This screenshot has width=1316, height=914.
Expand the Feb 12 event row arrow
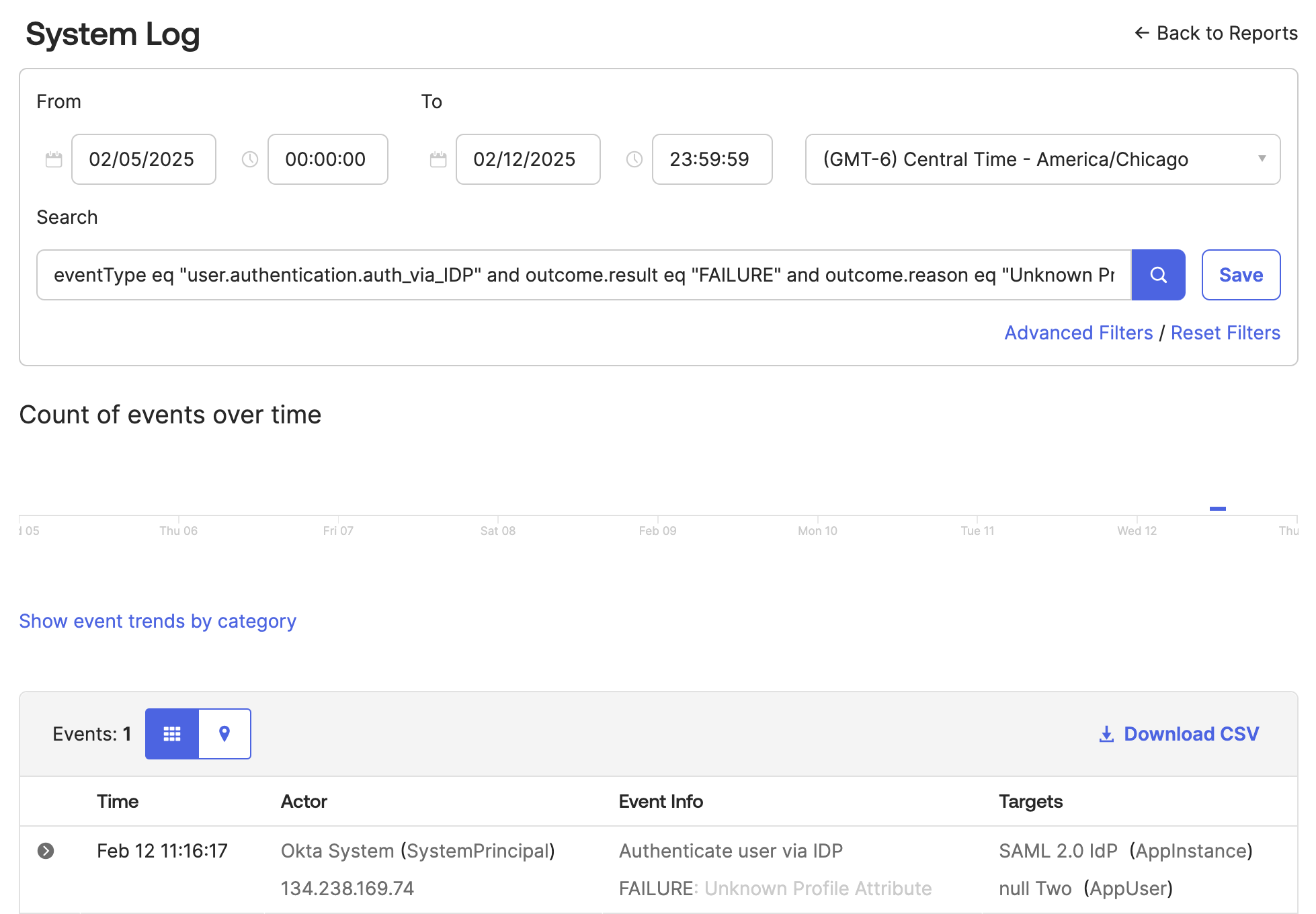coord(46,851)
